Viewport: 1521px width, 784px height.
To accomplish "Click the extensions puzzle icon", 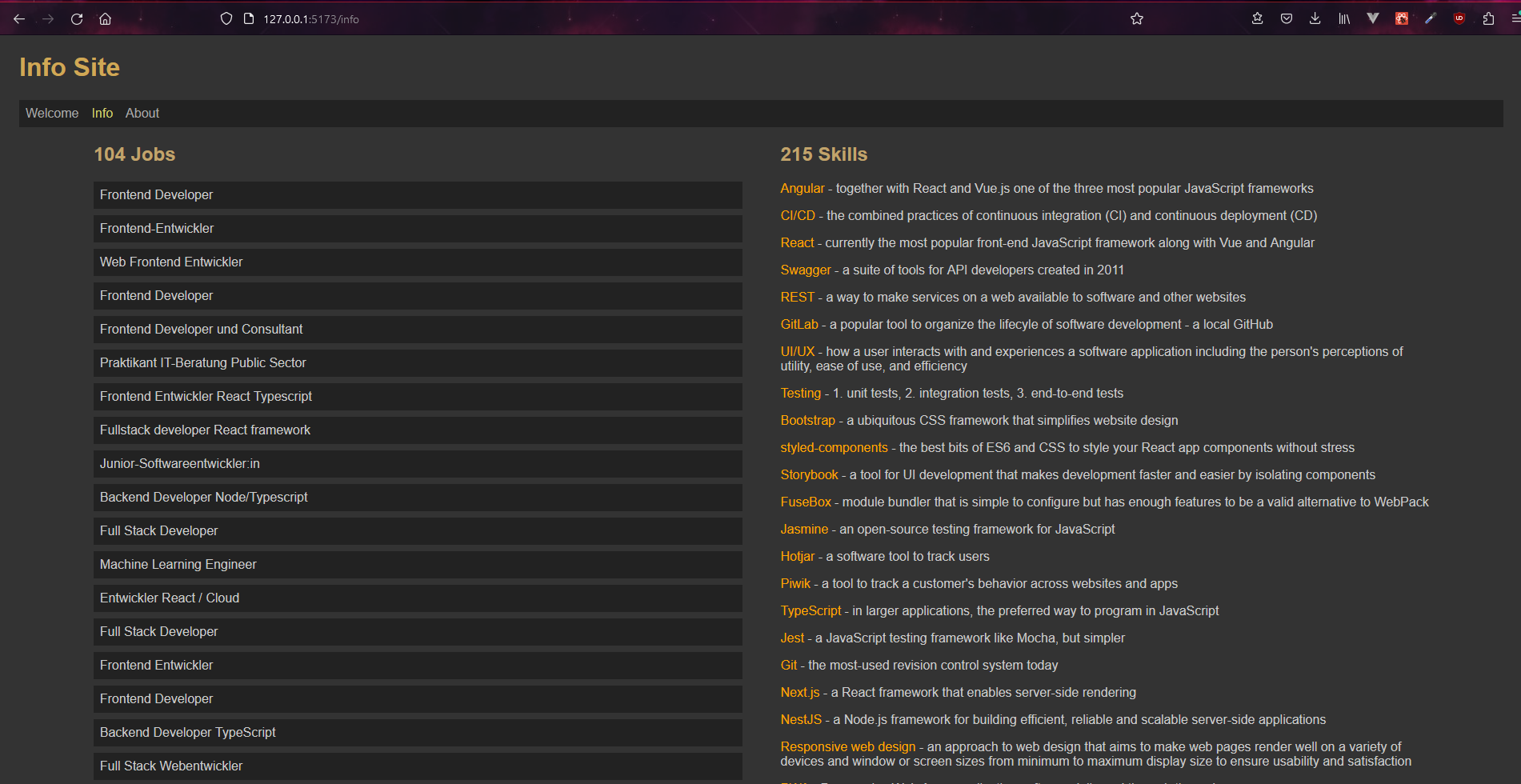I will [x=1488, y=19].
